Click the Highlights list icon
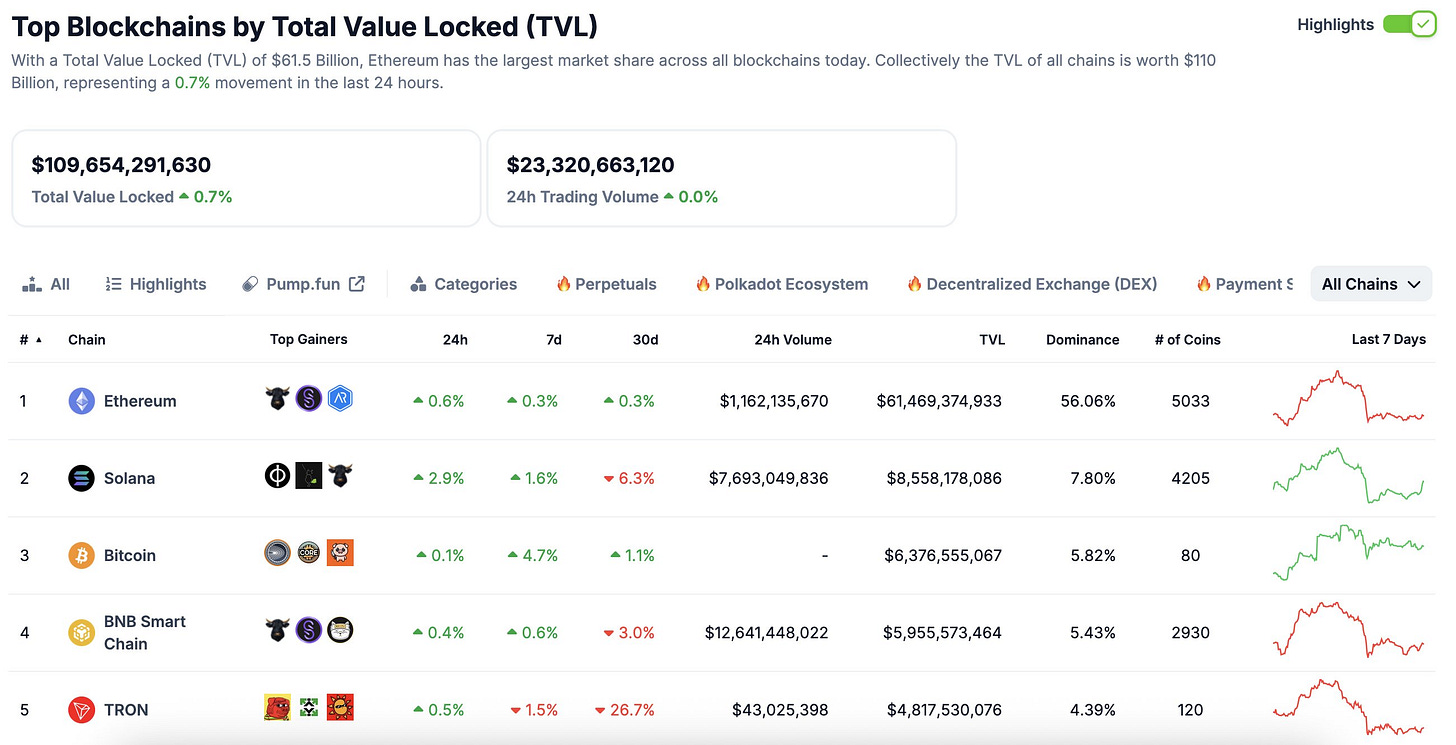1456x745 pixels. point(113,284)
